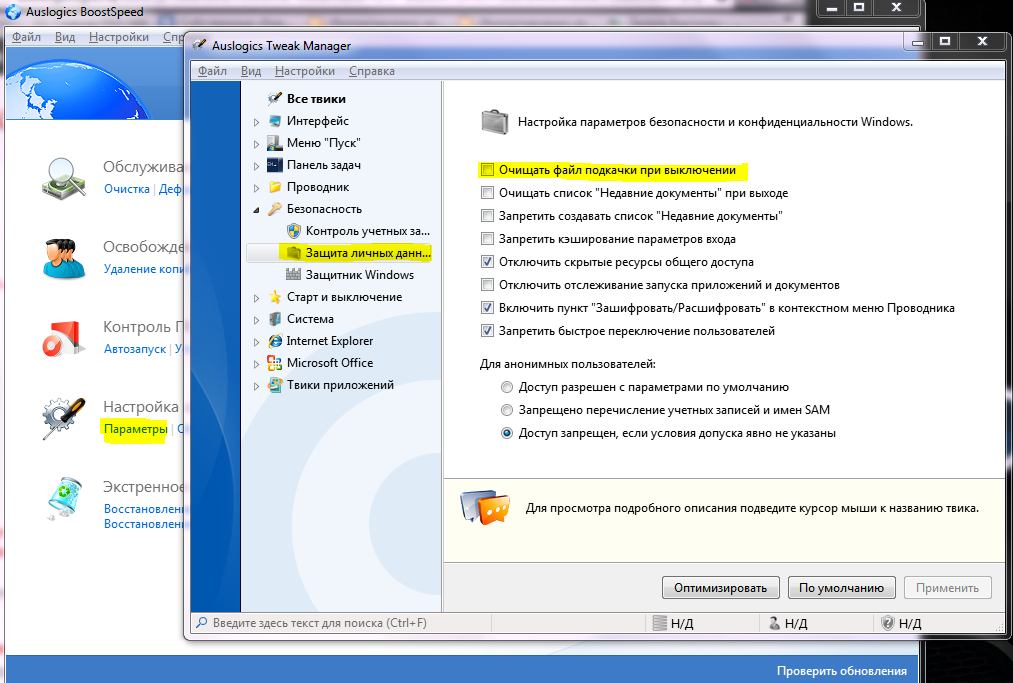
Task: Enable clearing pagefile at shutdown checkbox
Action: click(487, 170)
